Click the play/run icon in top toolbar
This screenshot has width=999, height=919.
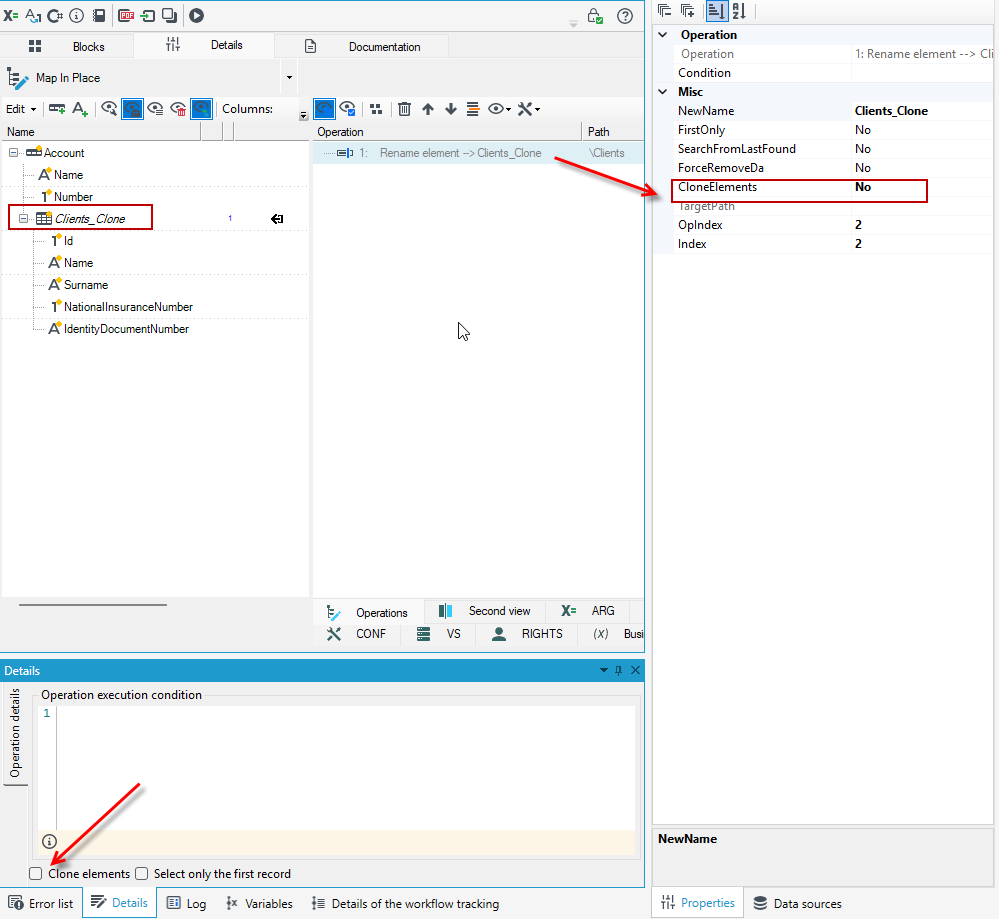(x=196, y=15)
